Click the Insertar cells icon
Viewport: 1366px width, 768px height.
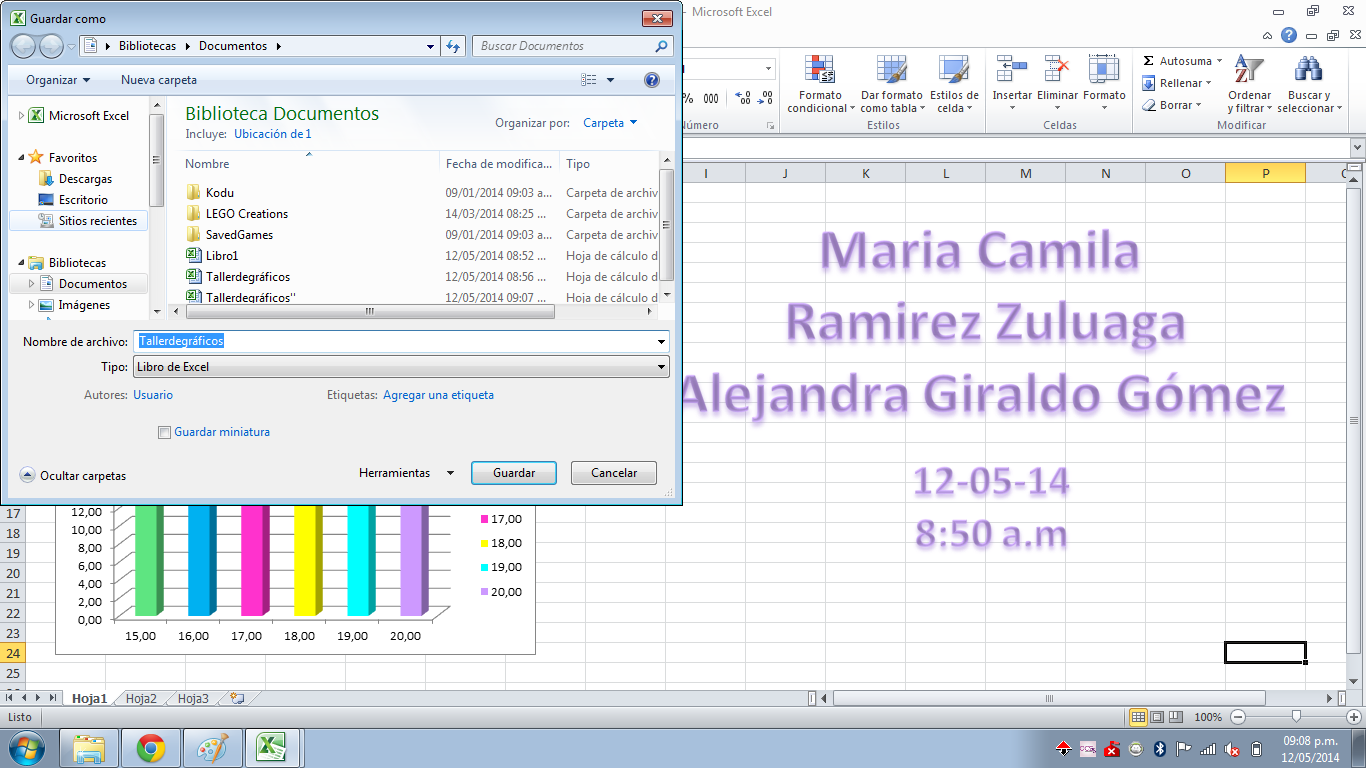[1011, 70]
